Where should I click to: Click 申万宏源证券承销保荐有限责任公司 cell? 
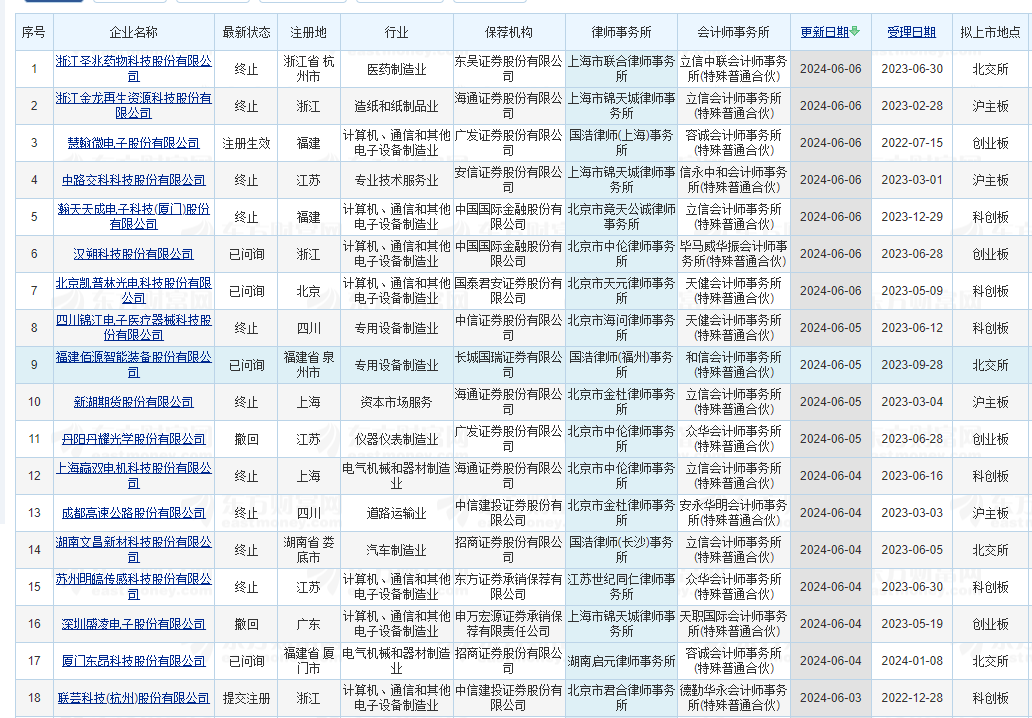[509, 624]
